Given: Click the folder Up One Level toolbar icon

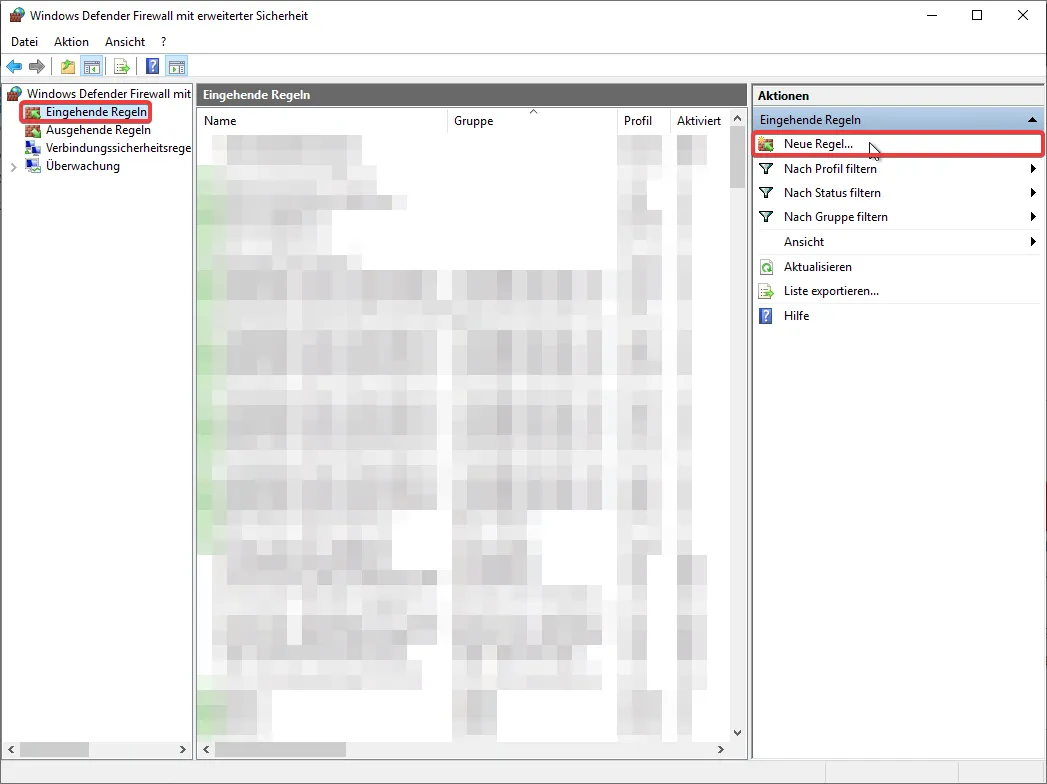Looking at the screenshot, I should tap(67, 66).
